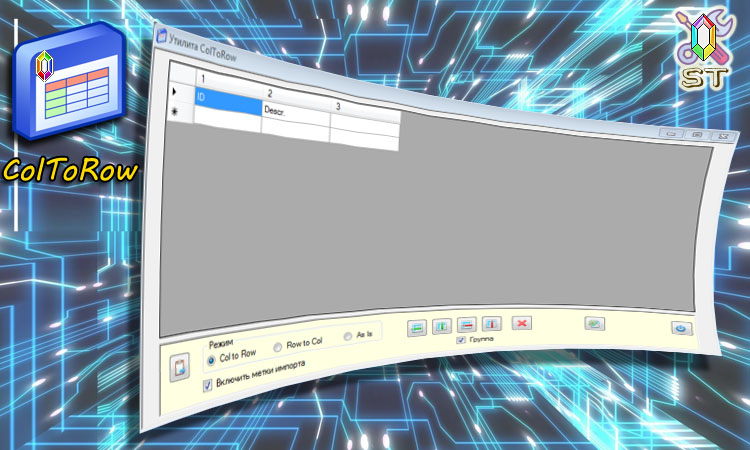Select the highlighted ID cell
Screen dimensions: 750x450
click(228, 100)
